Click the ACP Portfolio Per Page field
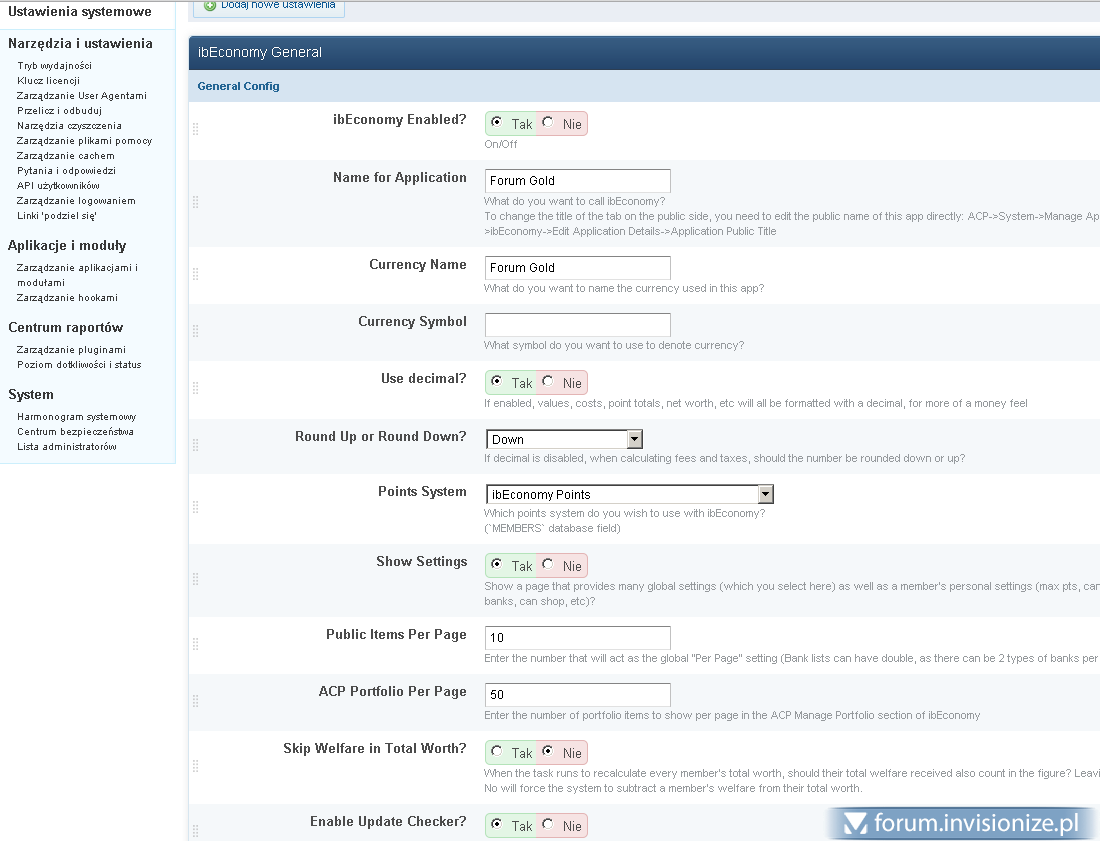This screenshot has width=1100, height=841. tap(577, 695)
